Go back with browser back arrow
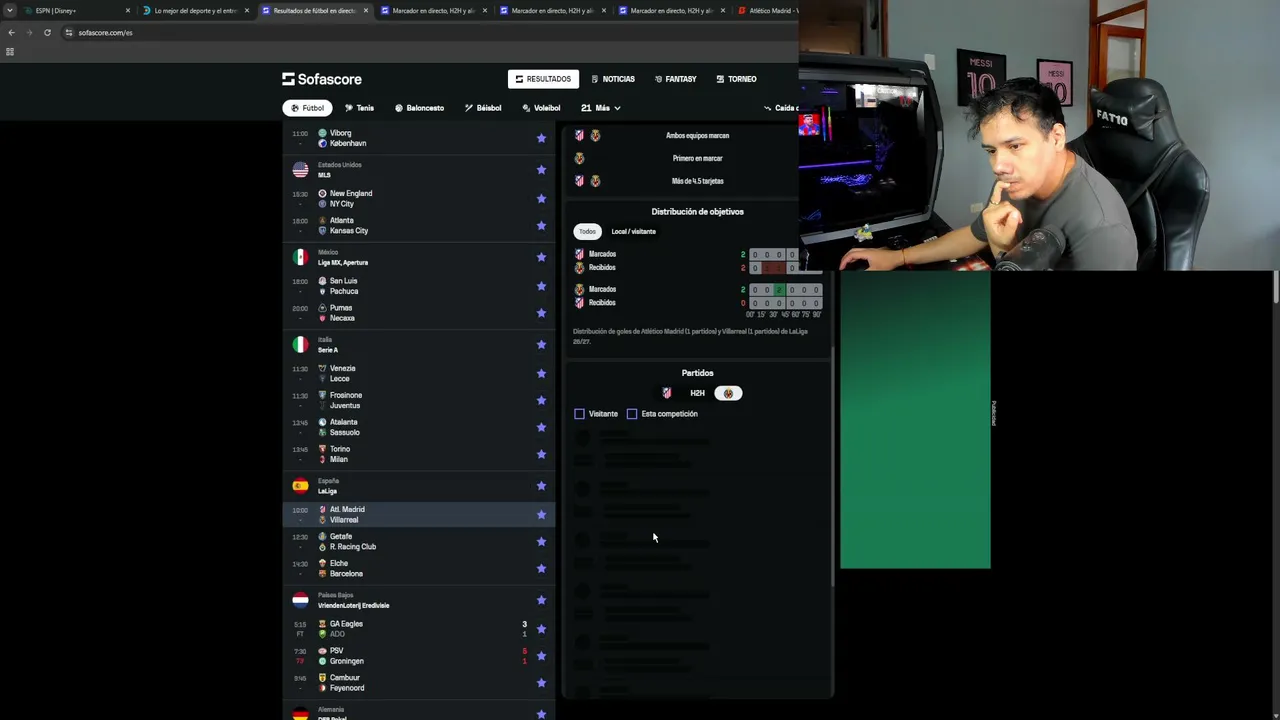This screenshot has height=720, width=1280. (11, 32)
